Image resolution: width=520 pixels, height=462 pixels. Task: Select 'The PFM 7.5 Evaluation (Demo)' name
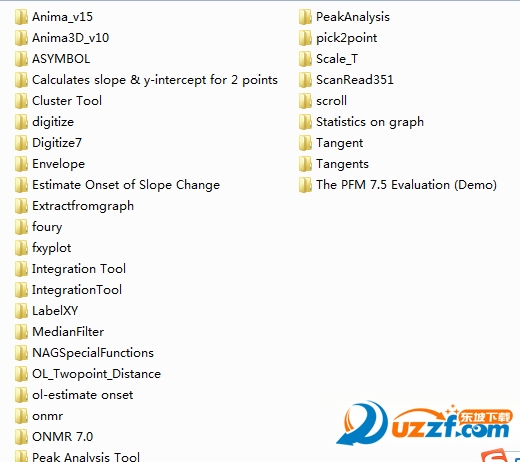406,185
